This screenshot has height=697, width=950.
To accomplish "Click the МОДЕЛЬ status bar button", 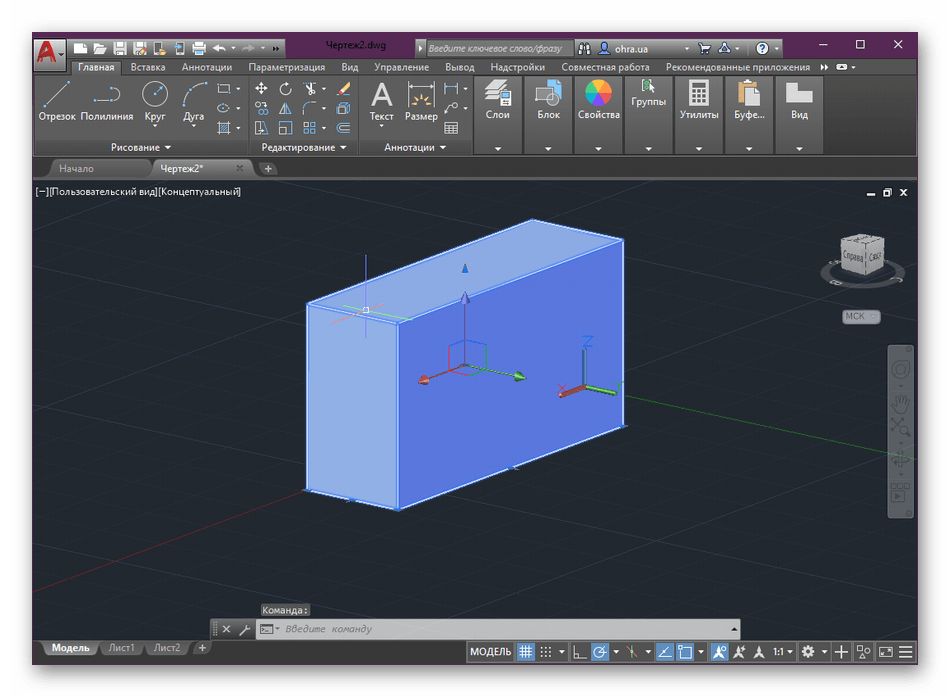I will 490,652.
